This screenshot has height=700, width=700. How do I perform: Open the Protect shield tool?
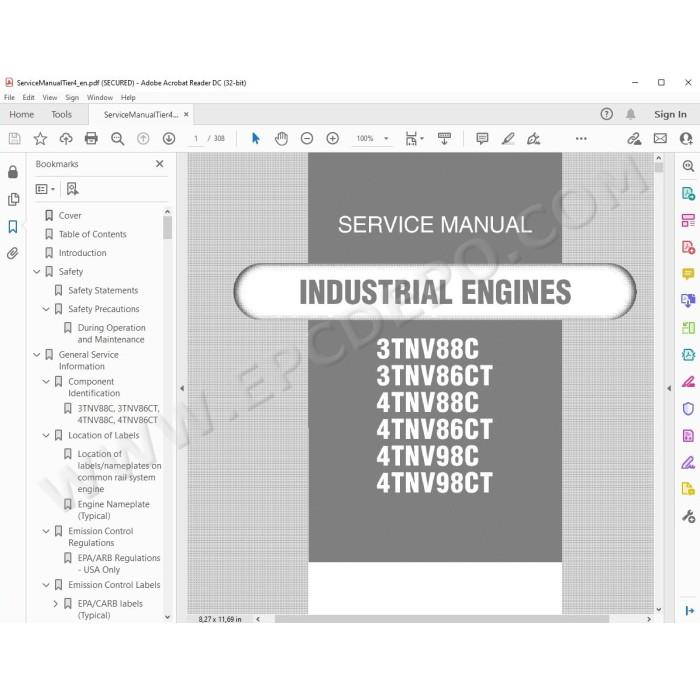(x=688, y=408)
